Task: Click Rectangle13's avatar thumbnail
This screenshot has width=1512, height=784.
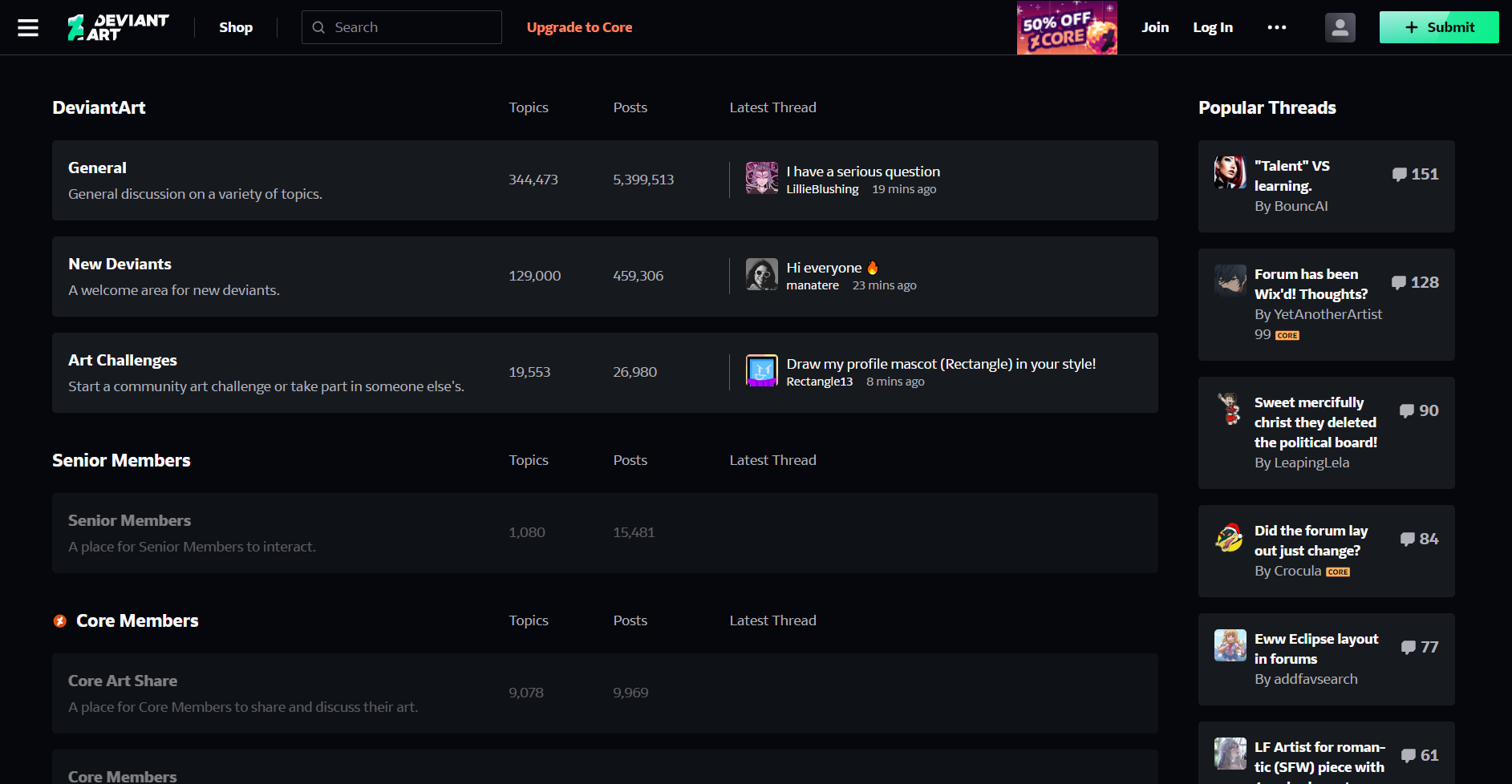Action: point(762,370)
